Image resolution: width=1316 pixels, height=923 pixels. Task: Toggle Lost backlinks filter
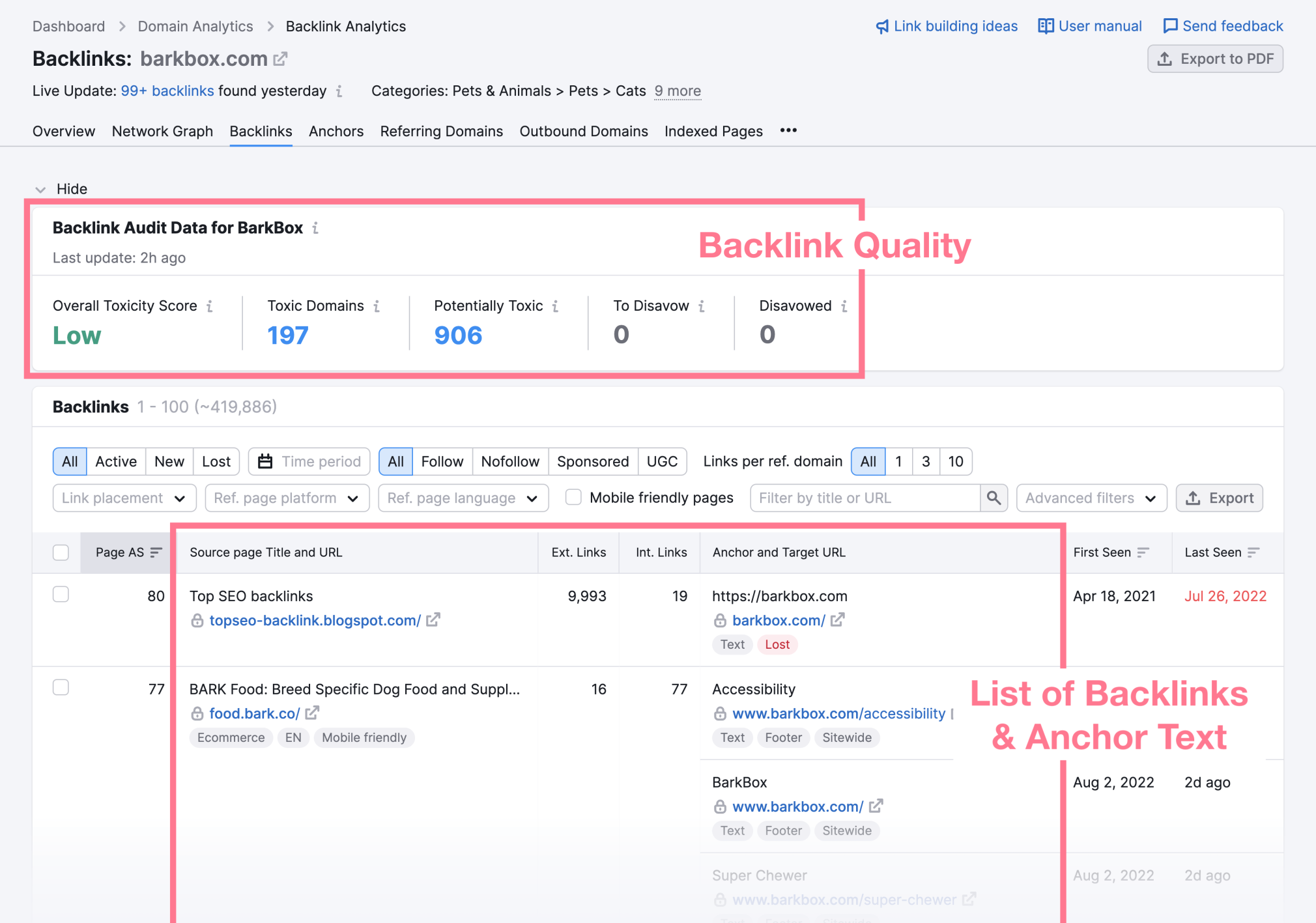tap(216, 462)
